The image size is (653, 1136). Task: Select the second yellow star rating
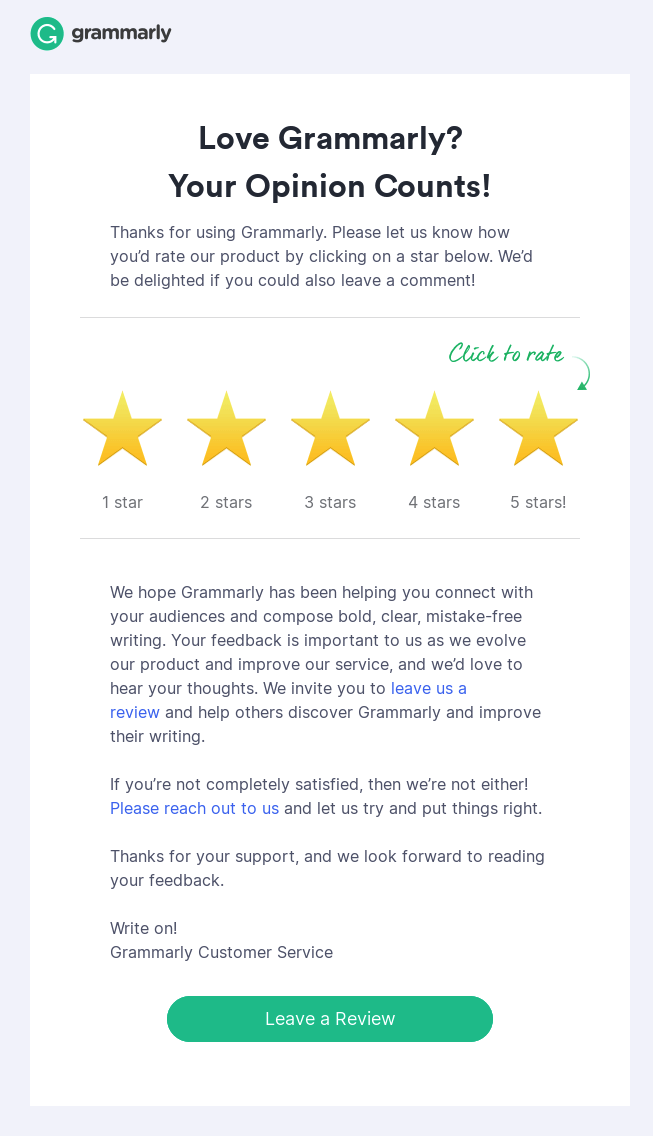point(226,428)
